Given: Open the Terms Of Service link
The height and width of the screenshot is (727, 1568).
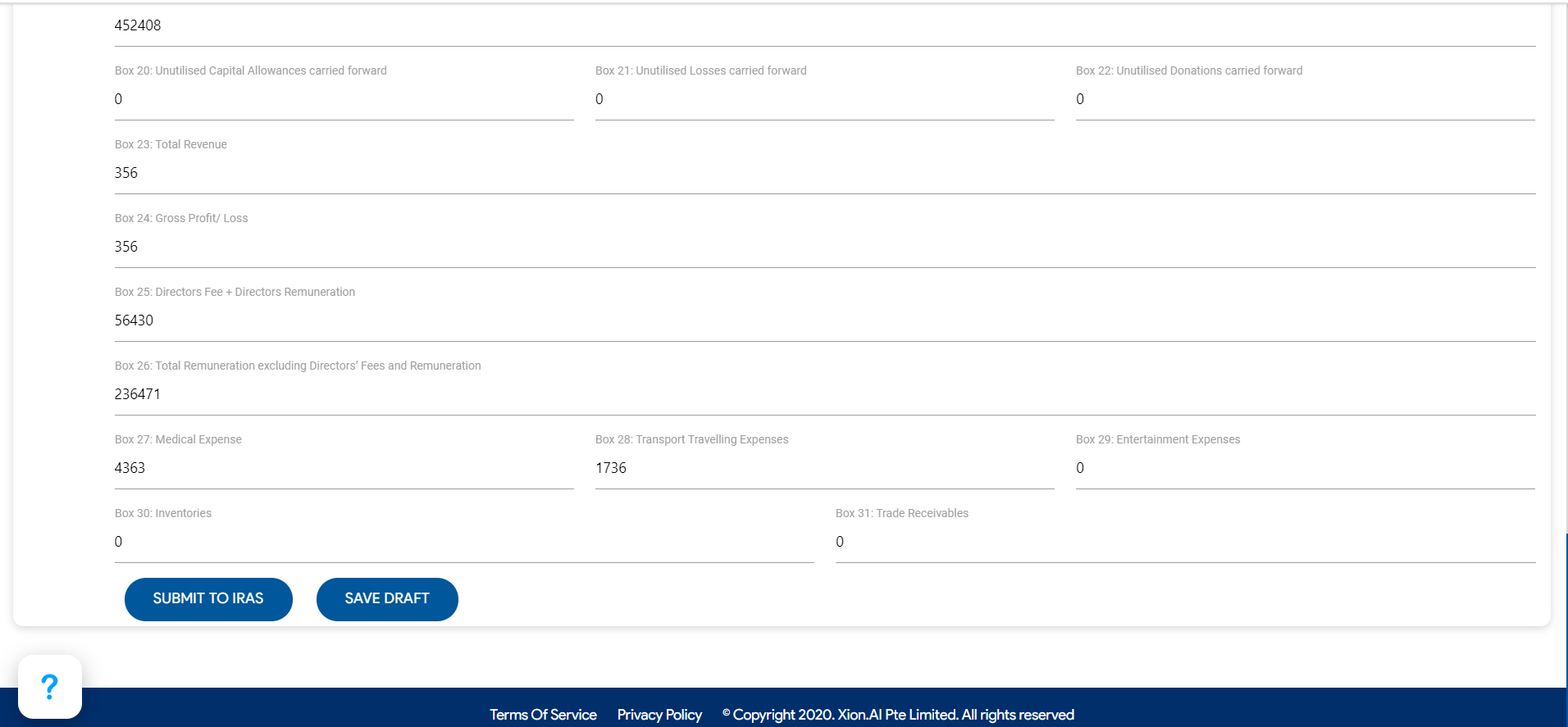Looking at the screenshot, I should point(543,715).
